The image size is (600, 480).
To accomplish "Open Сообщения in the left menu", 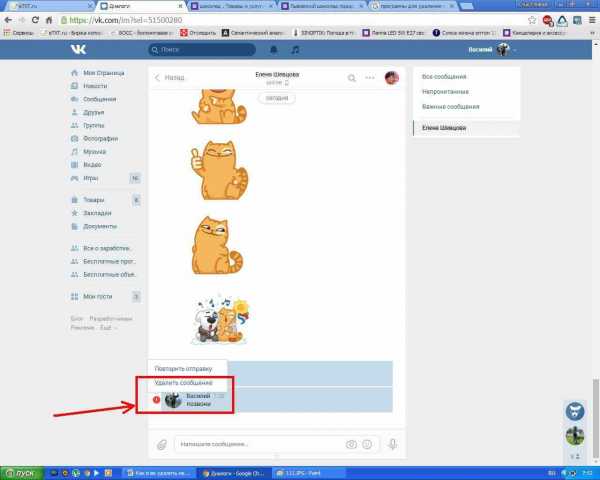I will coord(99,99).
